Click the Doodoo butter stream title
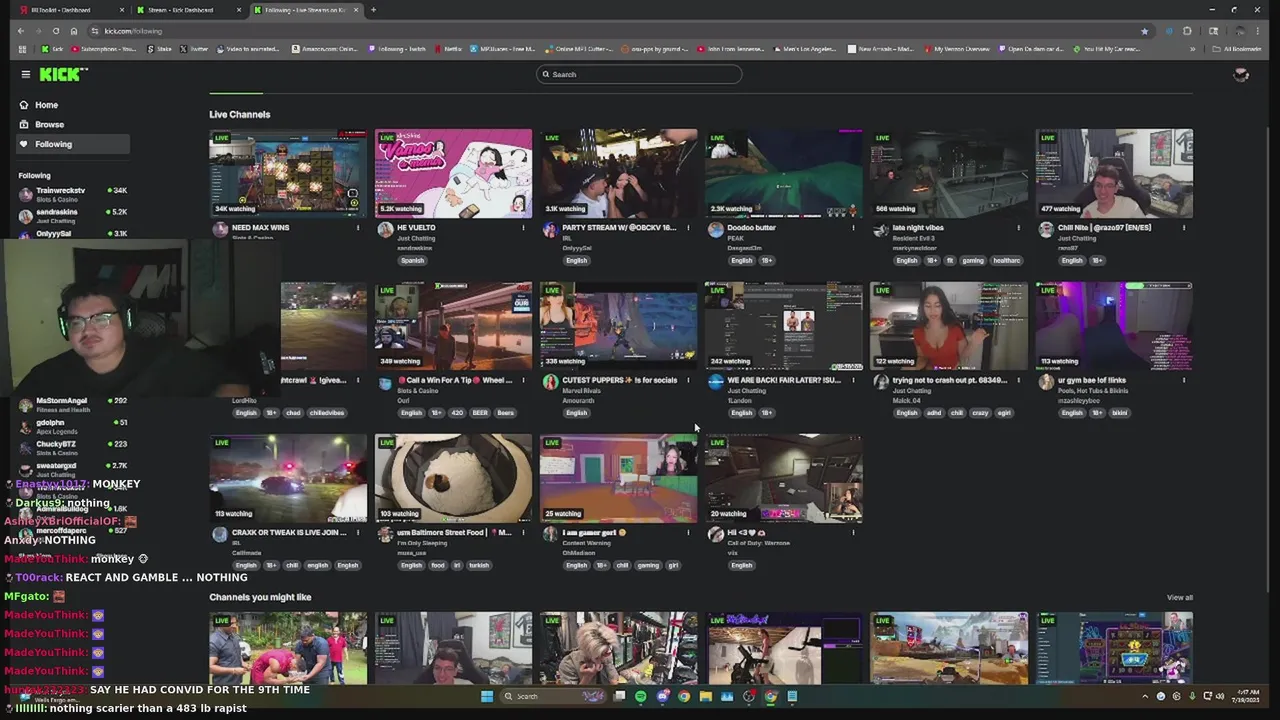Screen dimensions: 1280x720 point(751,228)
